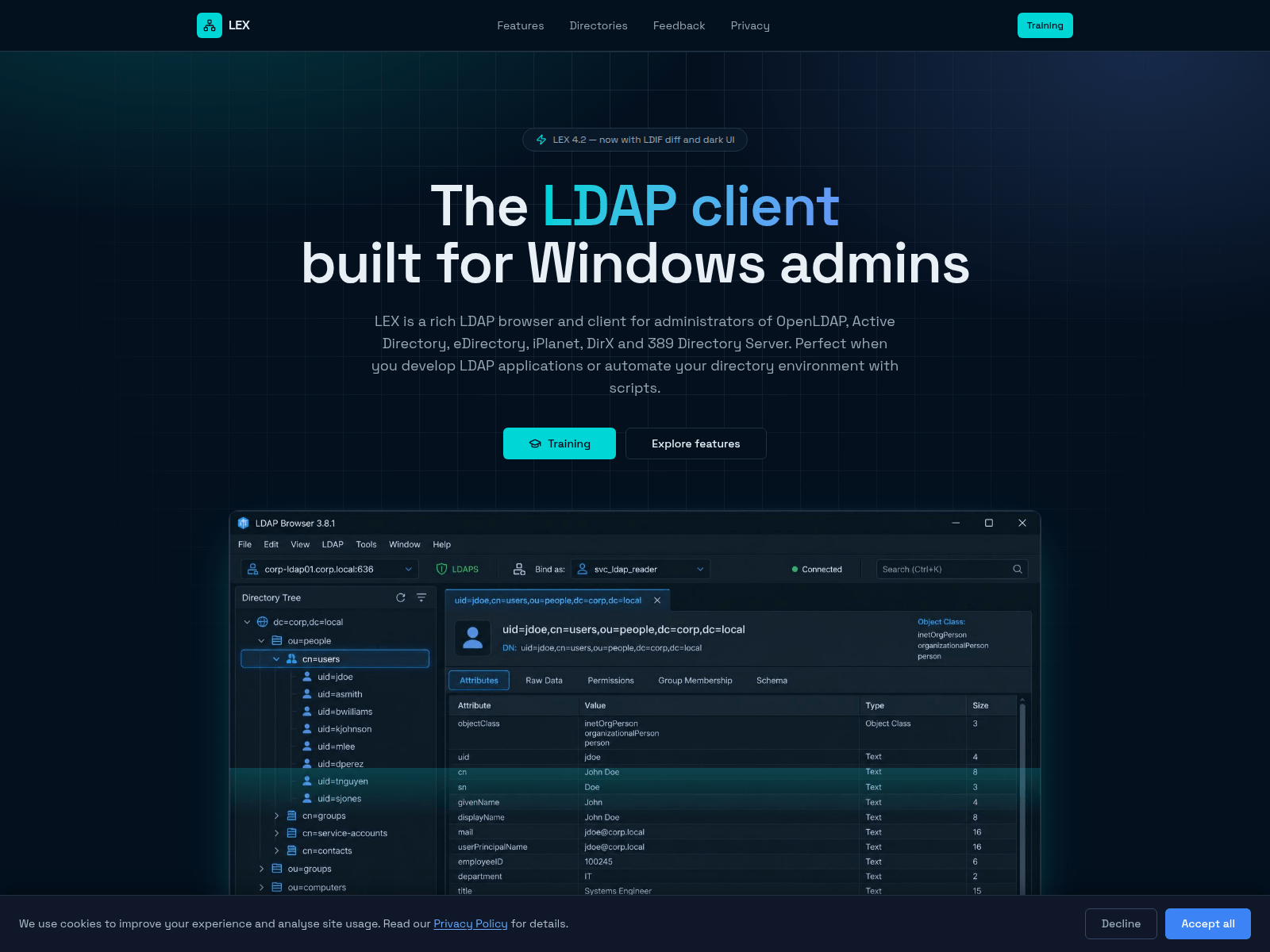The height and width of the screenshot is (952, 1270).
Task: Click the user icon next to uid=jdoe
Action: pyautogui.click(x=307, y=677)
